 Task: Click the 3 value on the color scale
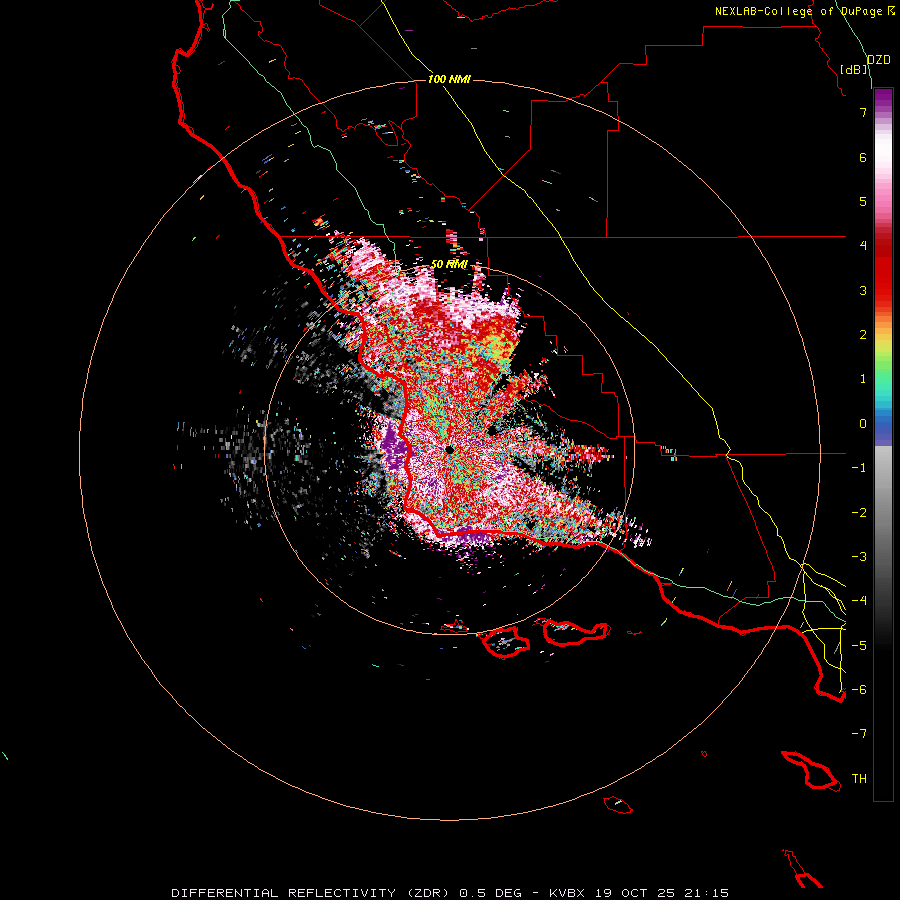[x=863, y=290]
